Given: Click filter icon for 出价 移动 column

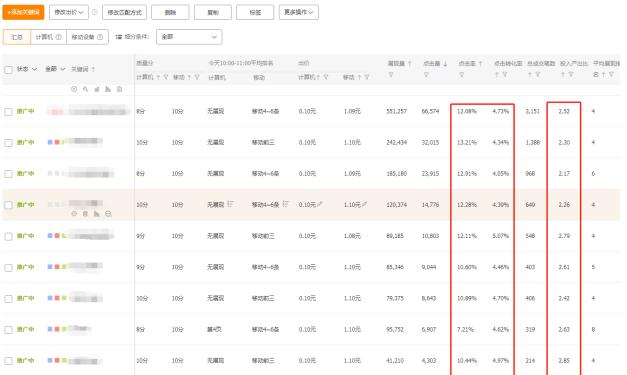Looking at the screenshot, I should 367,77.
